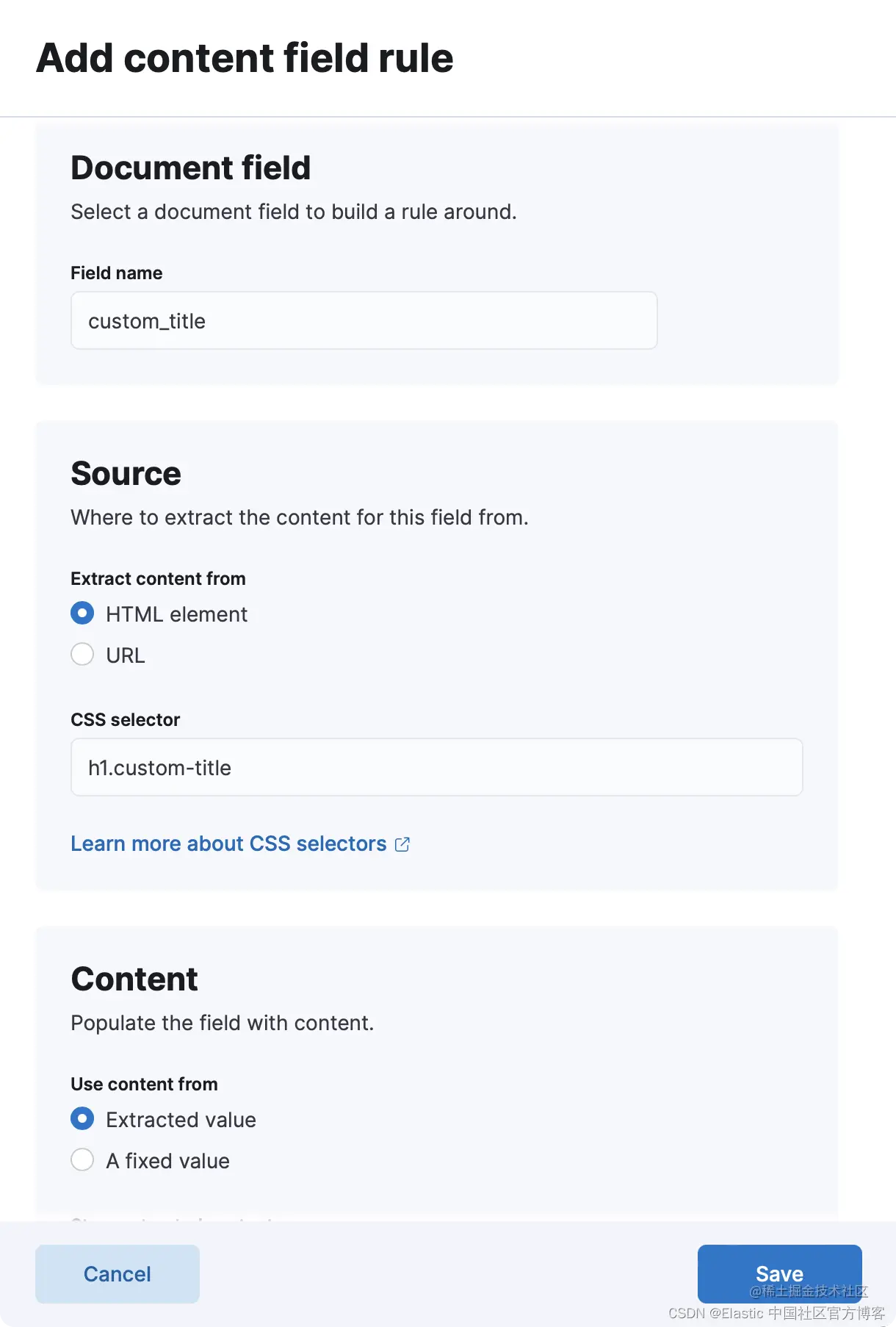Choose URL as the extraction source
This screenshot has height=1327, width=896.
(82, 655)
